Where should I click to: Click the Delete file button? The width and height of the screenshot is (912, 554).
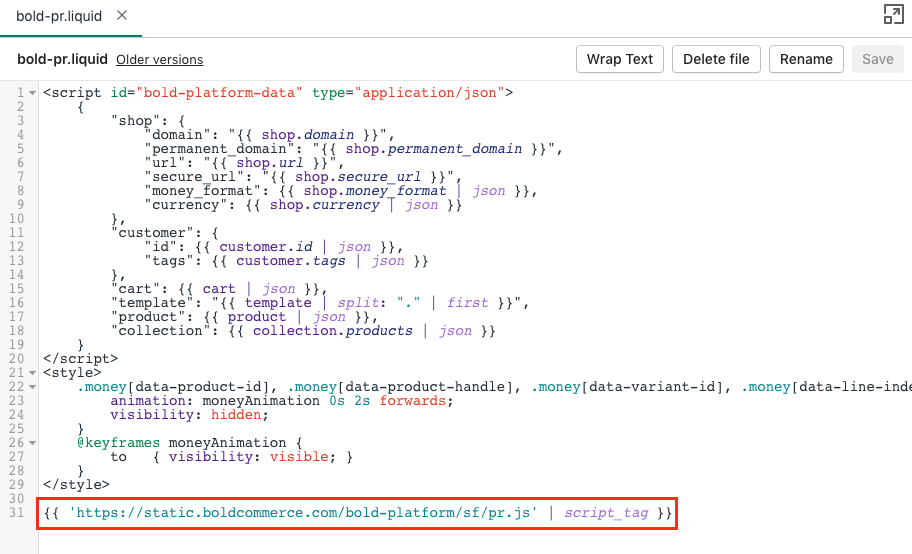[716, 59]
